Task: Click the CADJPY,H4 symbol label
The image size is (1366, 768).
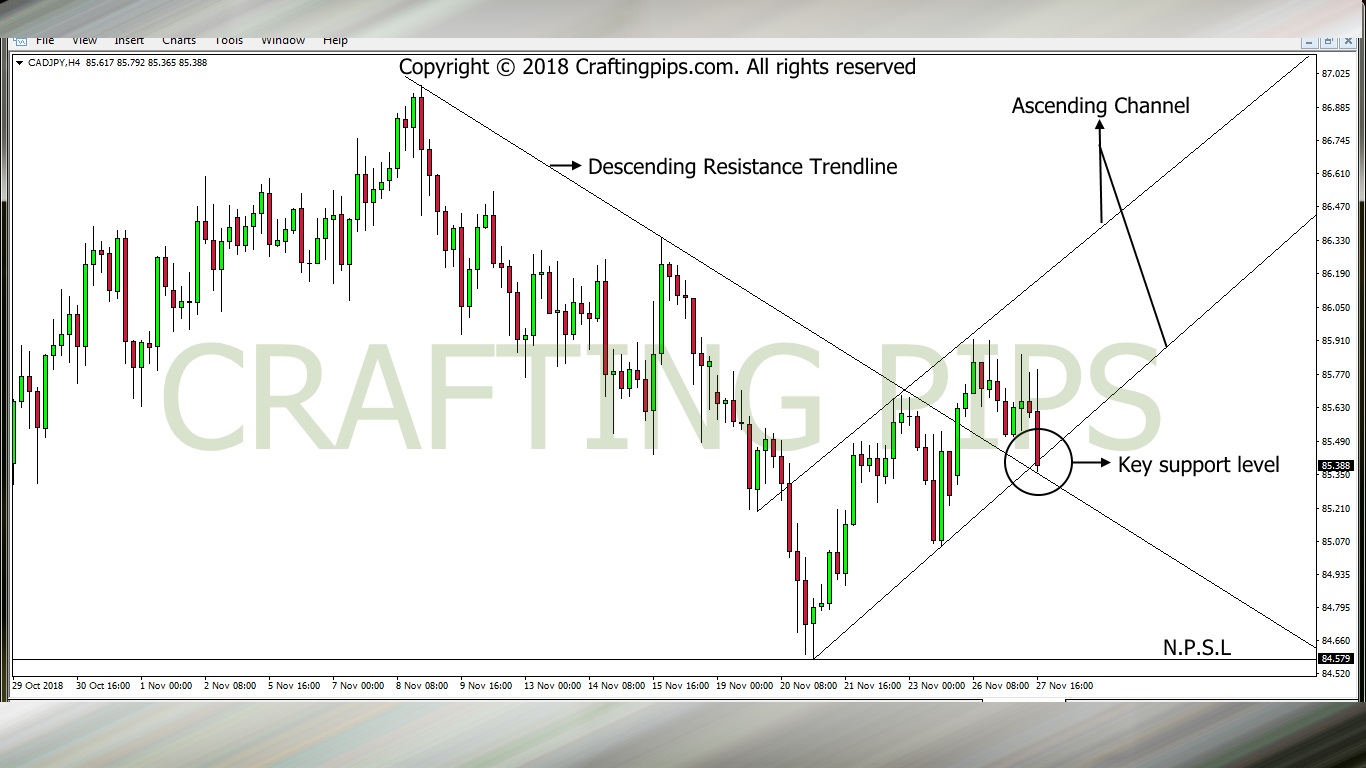Action: 53,62
